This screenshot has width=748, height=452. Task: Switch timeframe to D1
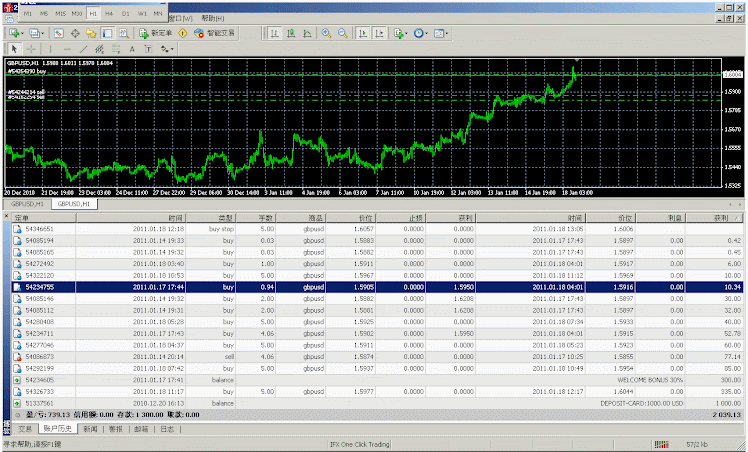point(125,13)
